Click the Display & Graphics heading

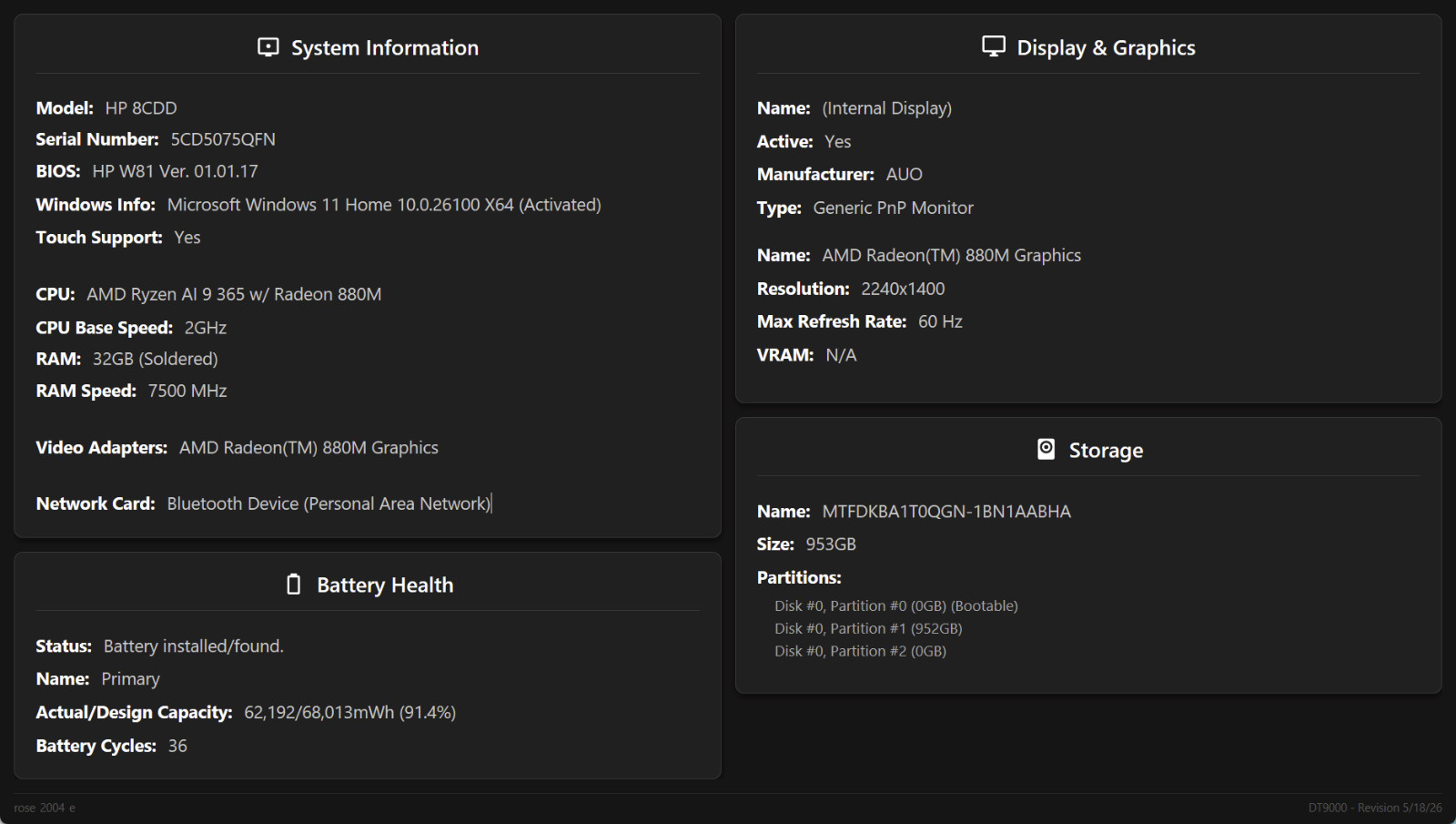(x=1106, y=47)
